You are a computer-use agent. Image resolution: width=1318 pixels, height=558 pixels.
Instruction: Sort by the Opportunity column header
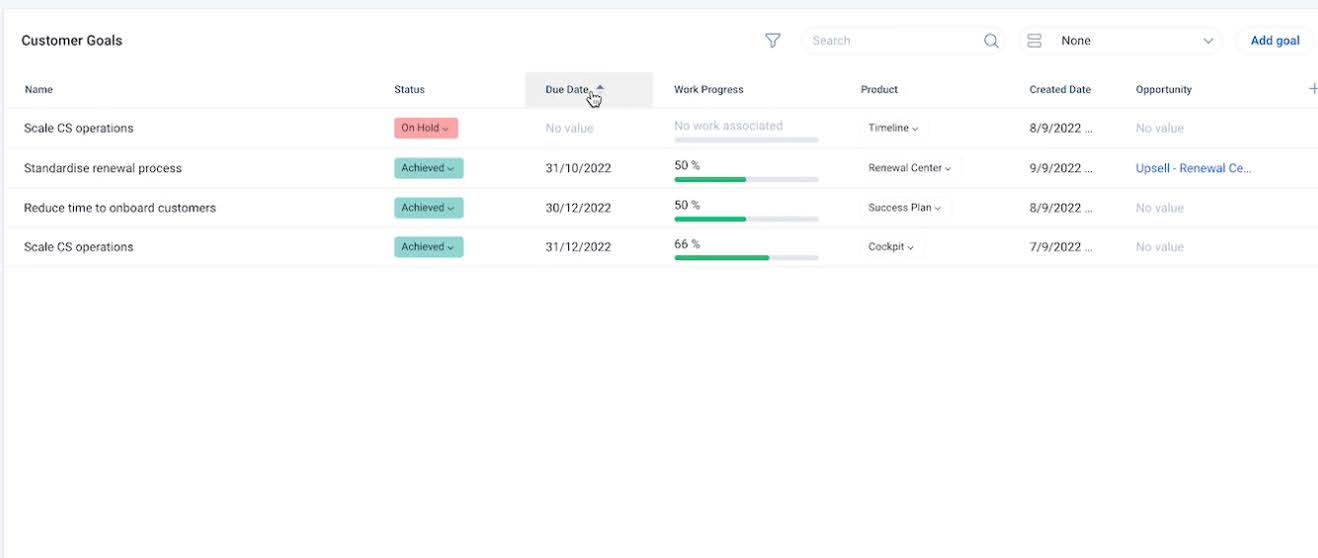coord(1164,90)
